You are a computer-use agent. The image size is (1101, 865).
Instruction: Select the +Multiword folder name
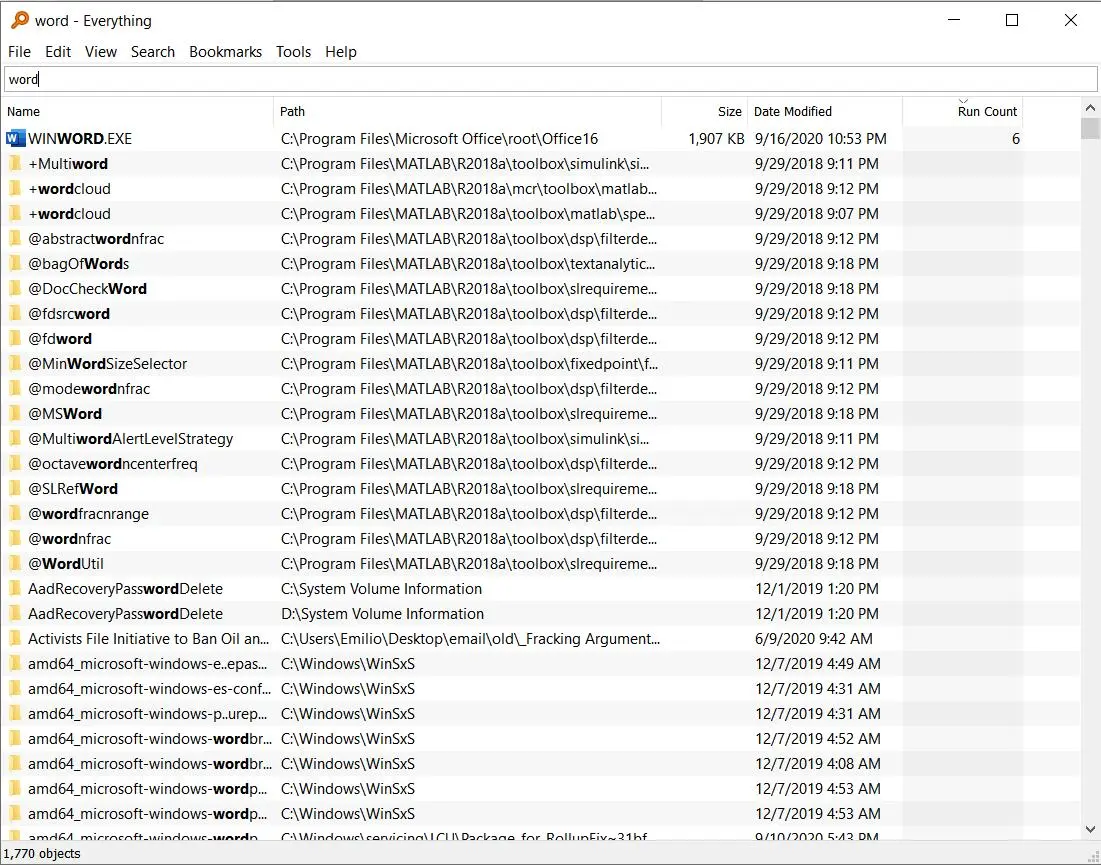point(68,164)
